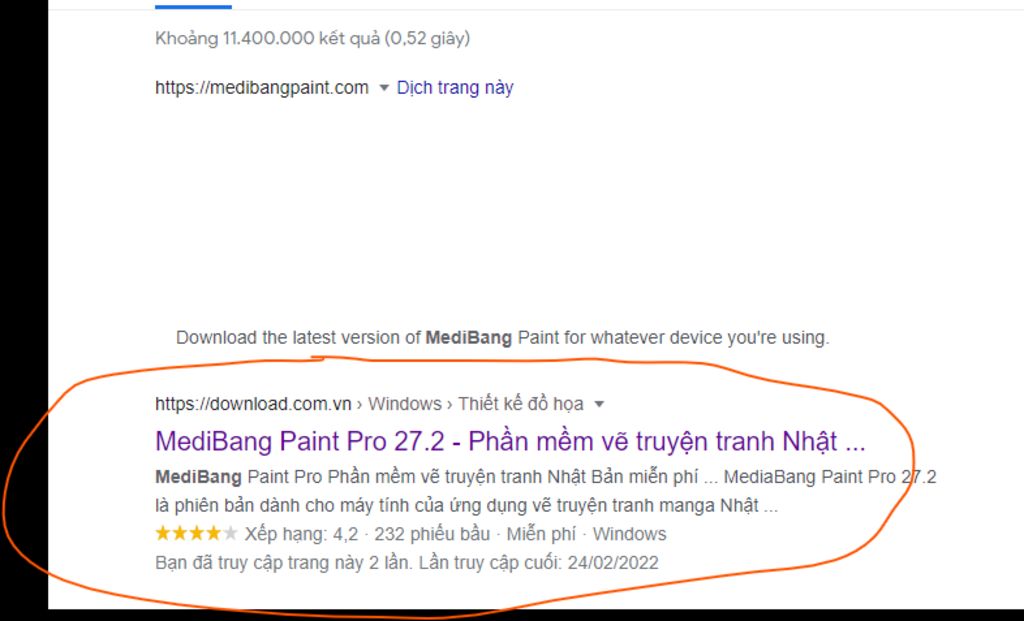Click the 'Bạn đã truy cập trang này 2 lần' note
Viewport: 1024px width, 621px height.
(284, 563)
